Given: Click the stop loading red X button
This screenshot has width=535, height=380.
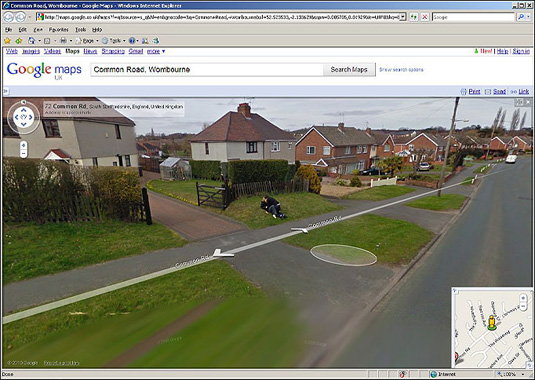Looking at the screenshot, I should tap(425, 17).
